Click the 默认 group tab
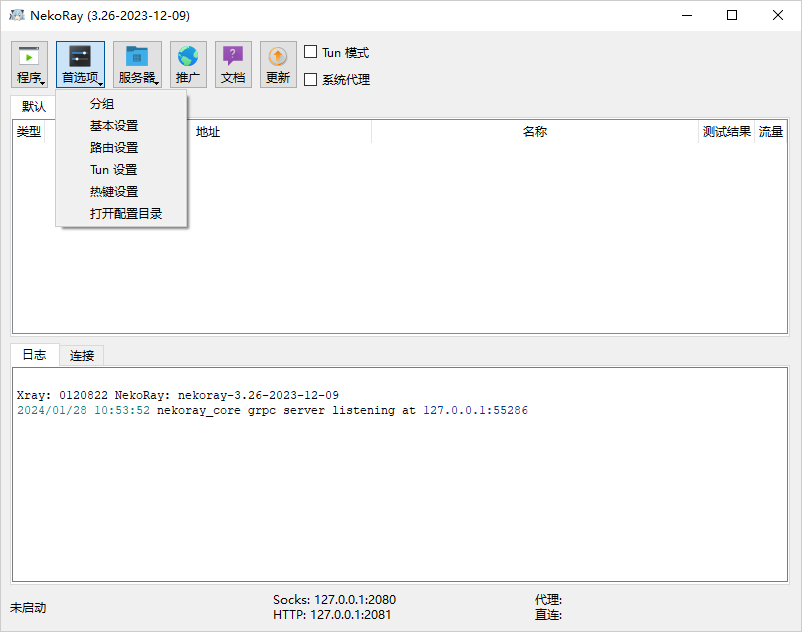 pyautogui.click(x=34, y=107)
